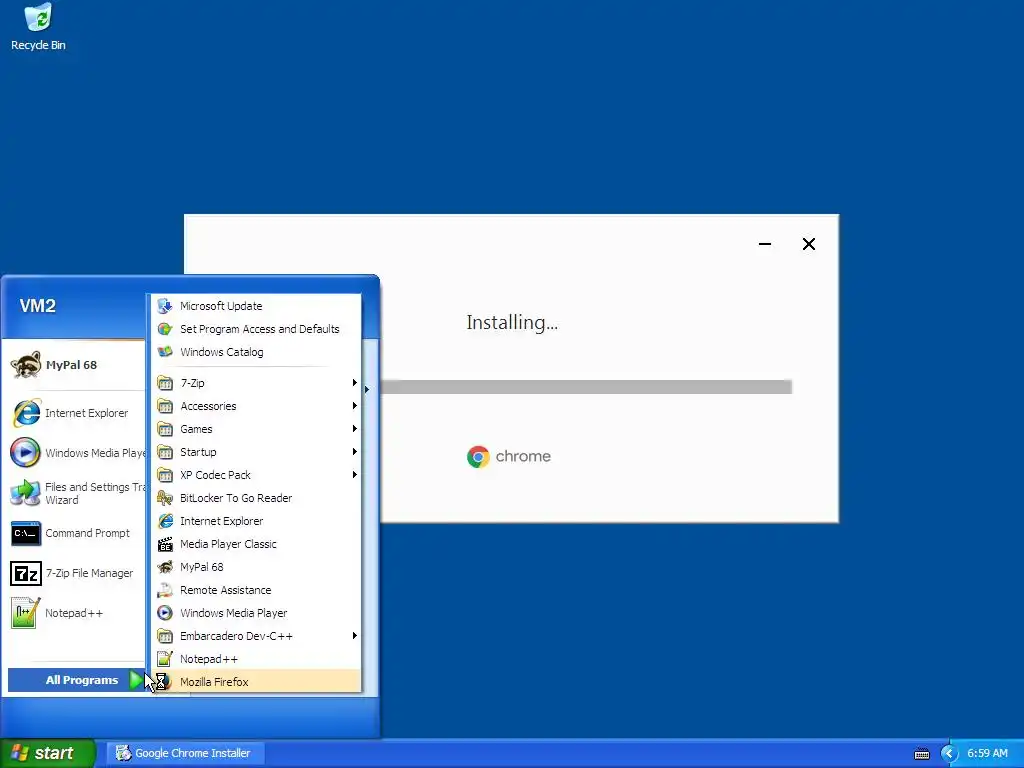The height and width of the screenshot is (768, 1024).
Task: Click the Remote Assistance icon
Action: 165,590
